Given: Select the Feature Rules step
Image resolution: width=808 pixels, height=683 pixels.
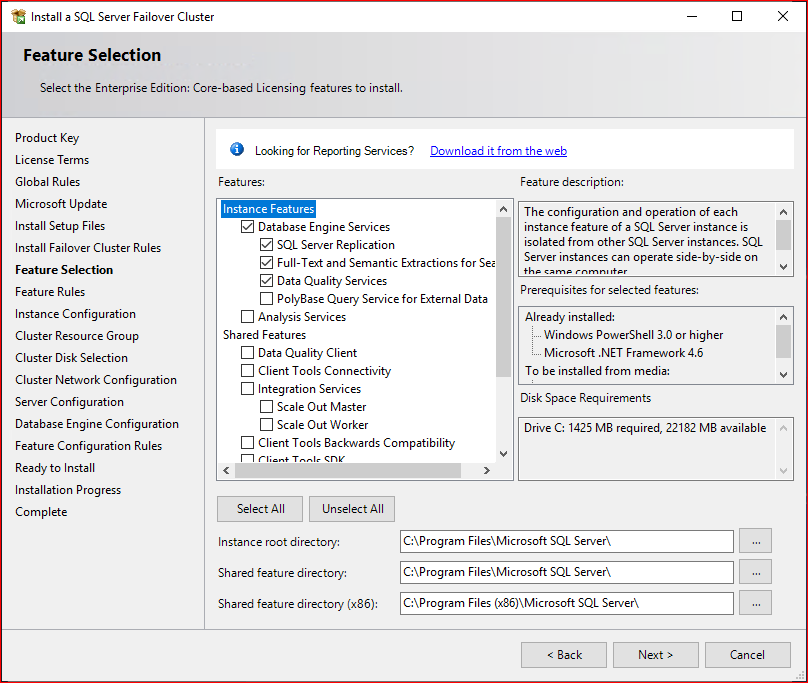Looking at the screenshot, I should [50, 292].
